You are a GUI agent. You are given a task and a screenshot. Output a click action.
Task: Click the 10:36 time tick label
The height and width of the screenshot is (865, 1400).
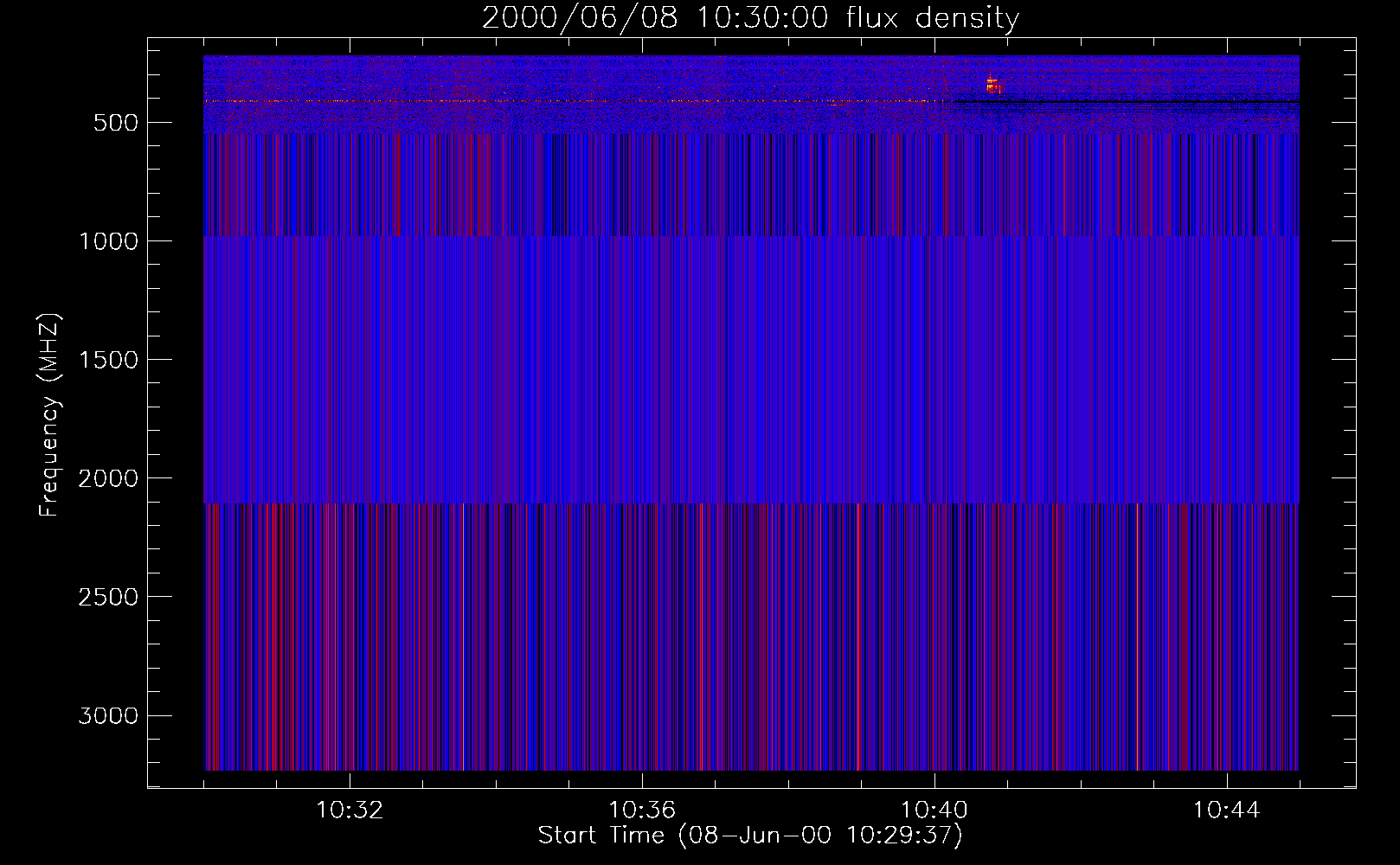(x=642, y=811)
